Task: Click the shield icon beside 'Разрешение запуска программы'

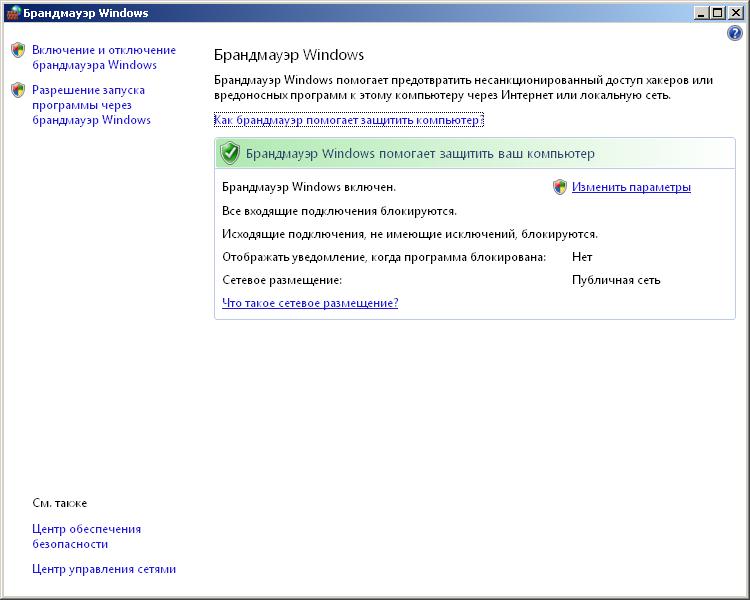Action: [x=18, y=89]
